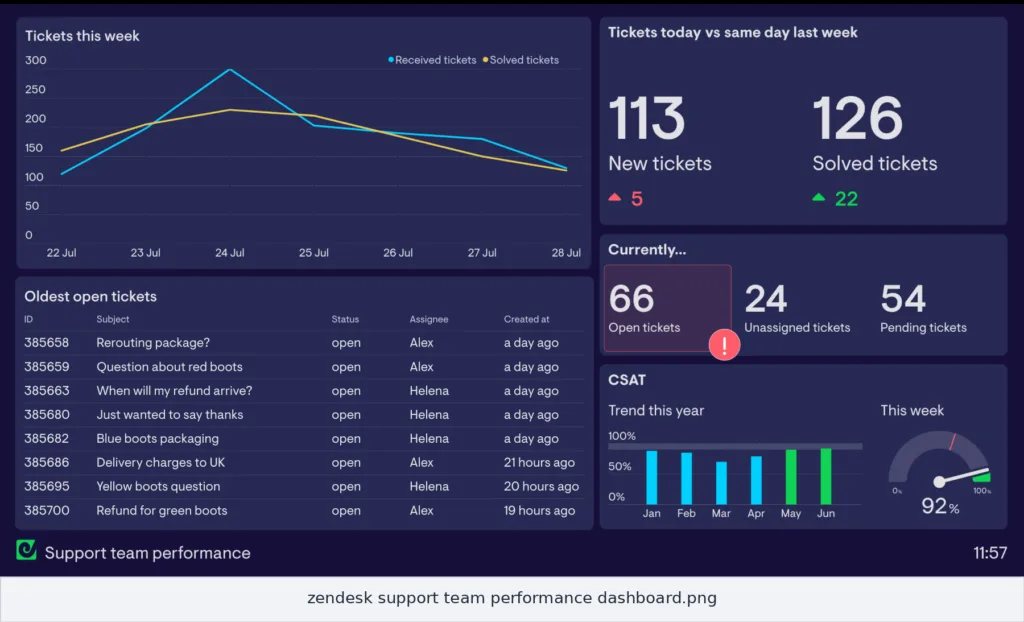Screen dimensions: 1024x622
Task: Click the ID column header
Action: (28, 319)
